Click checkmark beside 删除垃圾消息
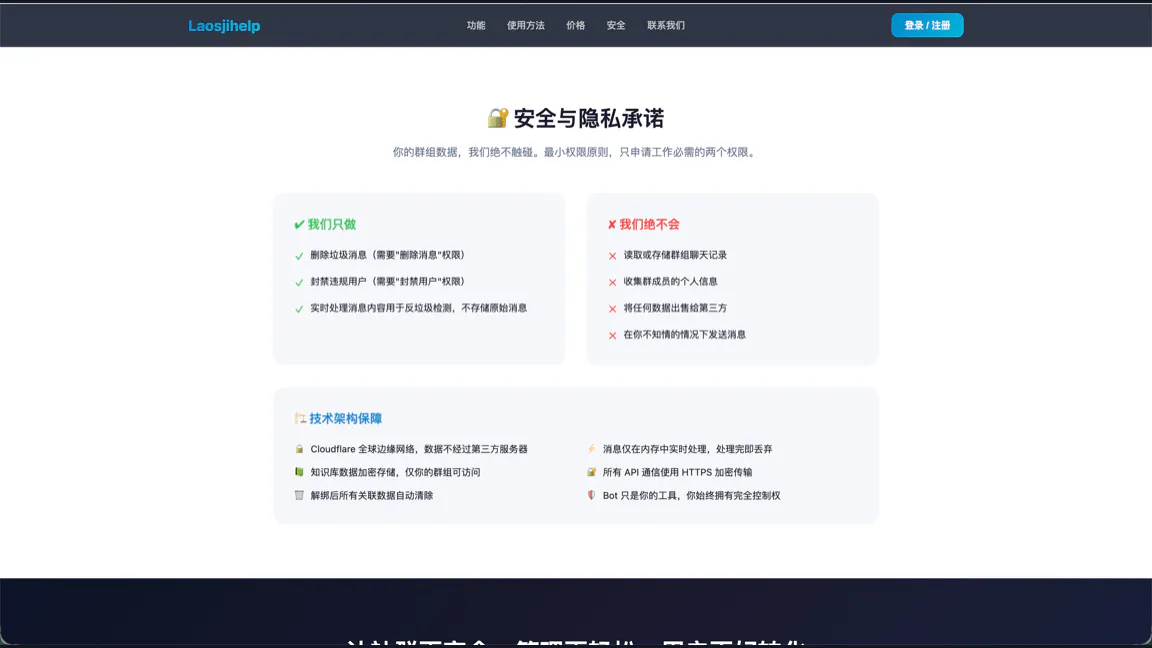Viewport: 1152px width, 648px height. pyautogui.click(x=299, y=256)
